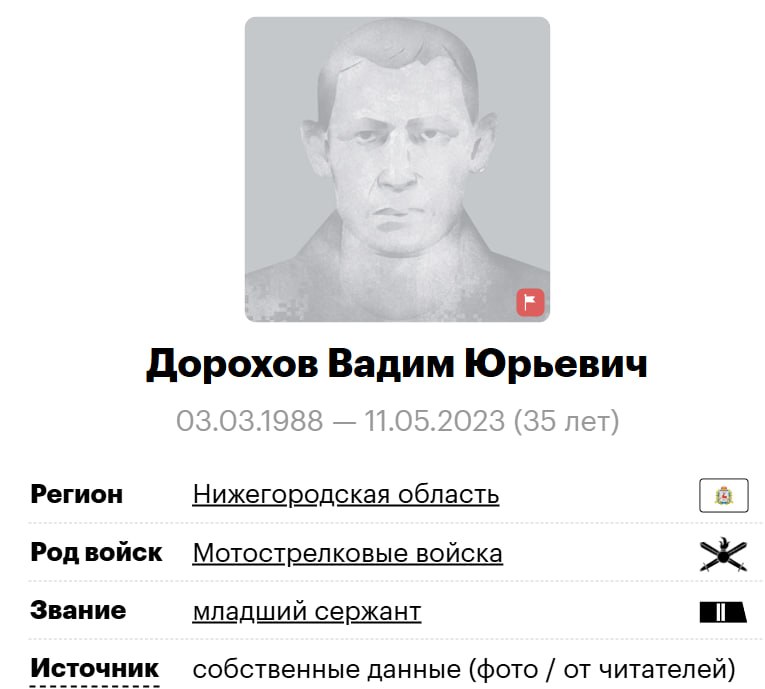Click the surname Дорохов in heading
The width and height of the screenshot is (765, 689).
(x=232, y=365)
